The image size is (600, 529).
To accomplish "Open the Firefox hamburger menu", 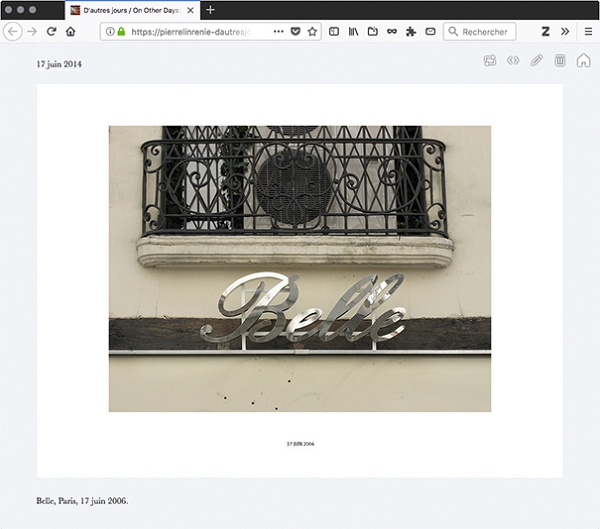I will pos(587,32).
